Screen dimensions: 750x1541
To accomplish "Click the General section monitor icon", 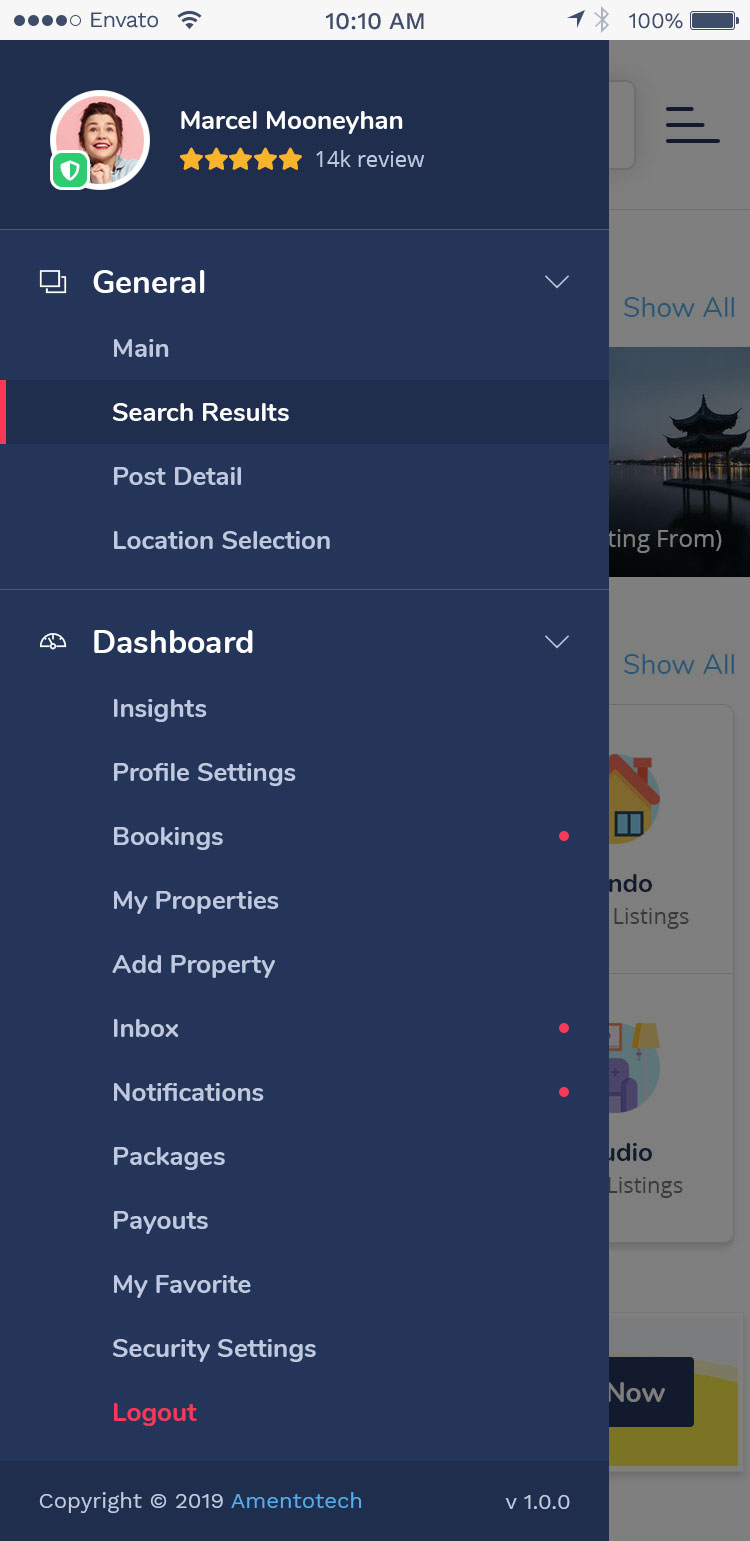I will click(x=53, y=282).
